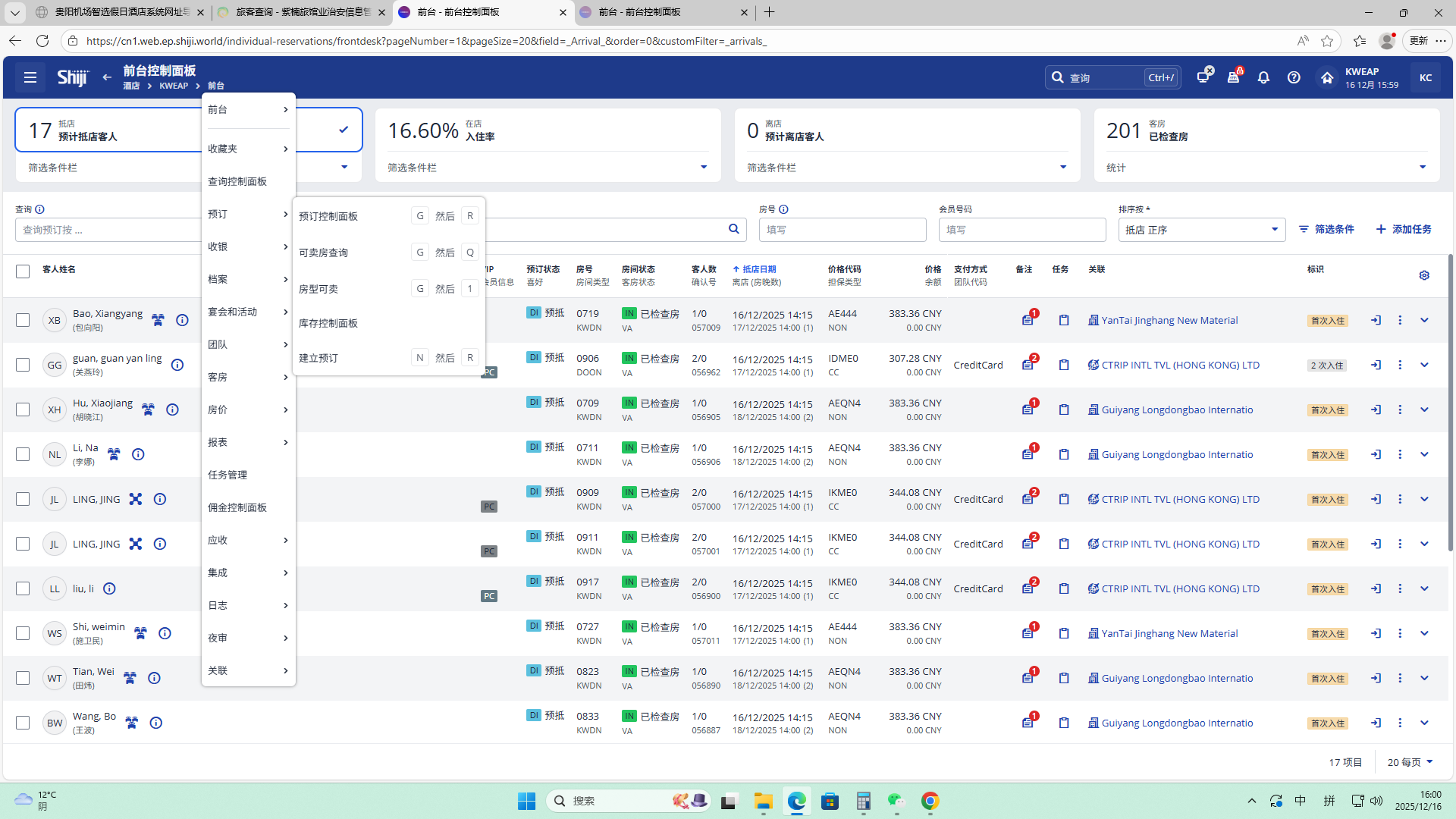This screenshot has width=1456, height=819.
Task: Toggle the select-all checkbox in table header
Action: pyautogui.click(x=23, y=271)
